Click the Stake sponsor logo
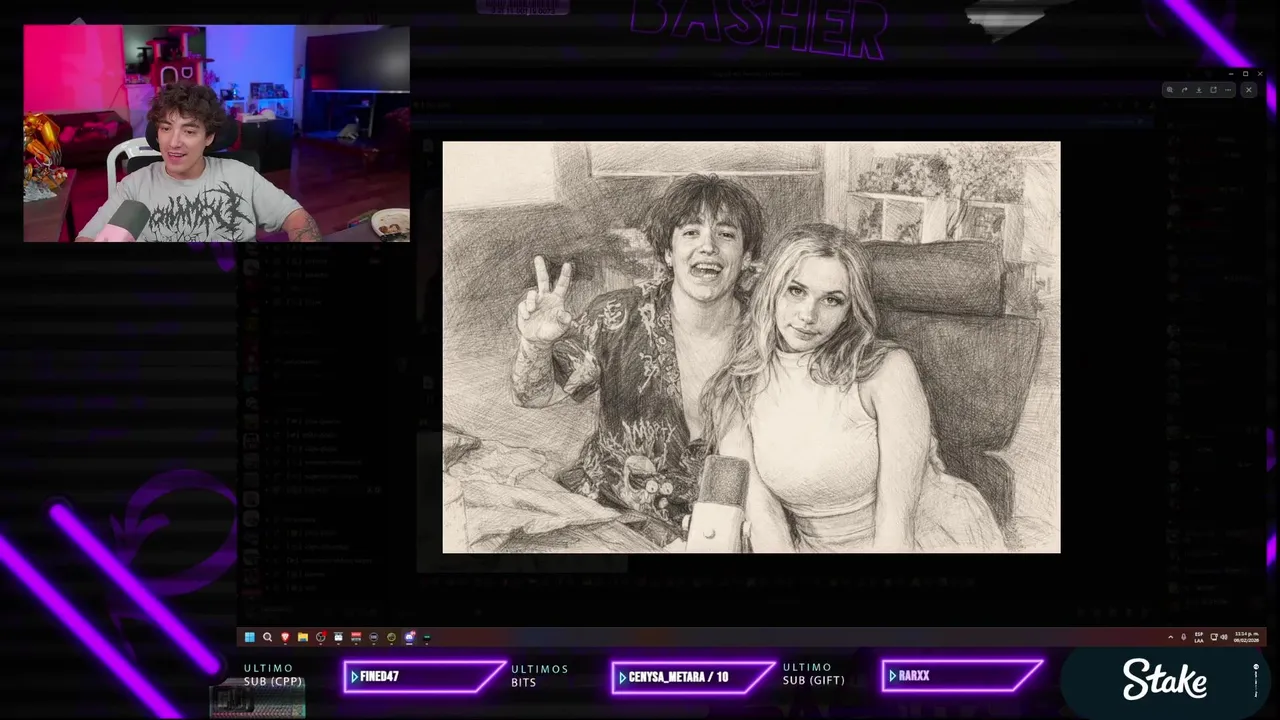1280x720 pixels. coord(1165,679)
